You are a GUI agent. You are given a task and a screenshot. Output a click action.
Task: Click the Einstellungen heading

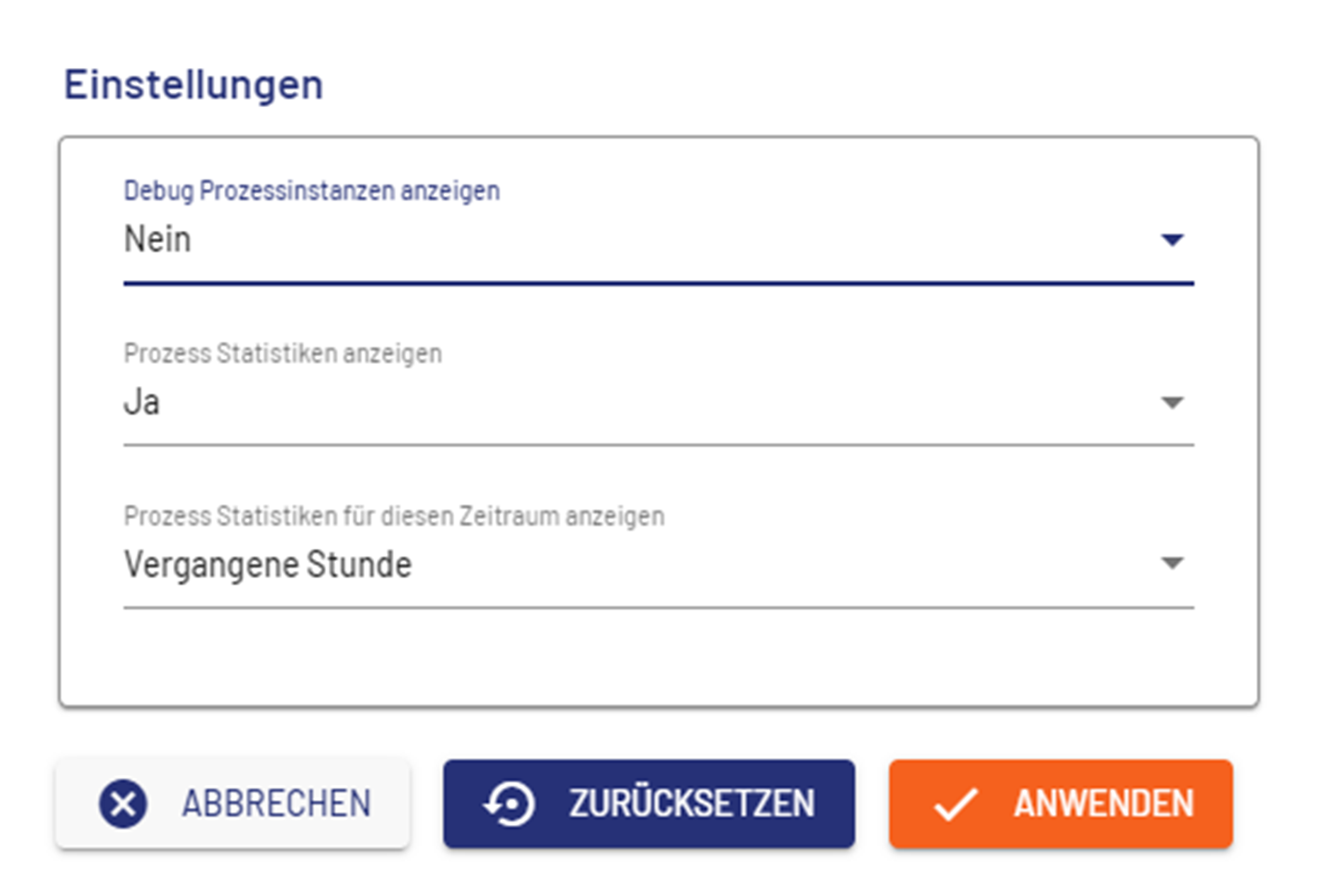pyautogui.click(x=194, y=85)
